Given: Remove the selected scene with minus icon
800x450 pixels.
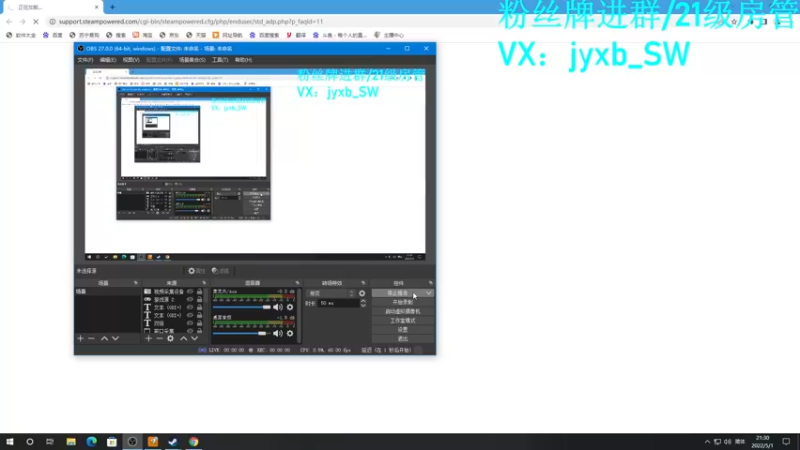Looking at the screenshot, I should point(91,338).
